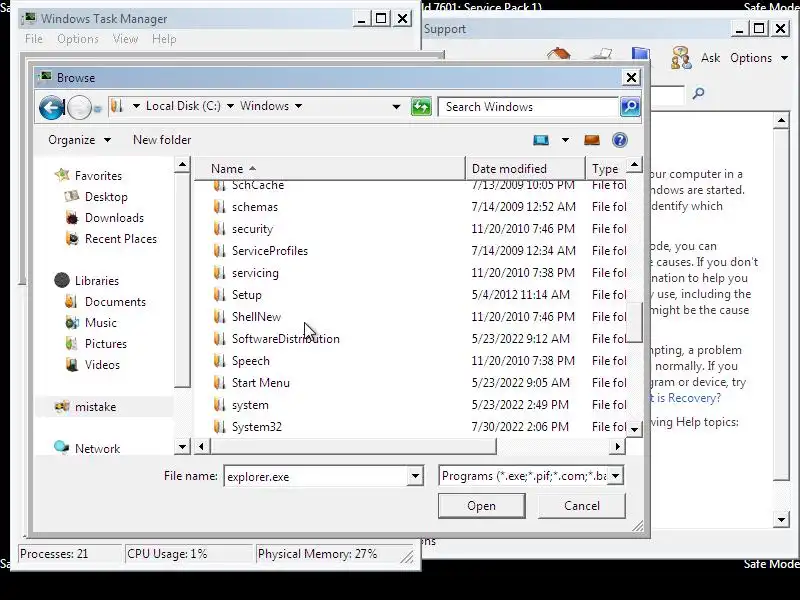
Task: Click the Back arrow in the Browse dialog
Action: point(52,107)
